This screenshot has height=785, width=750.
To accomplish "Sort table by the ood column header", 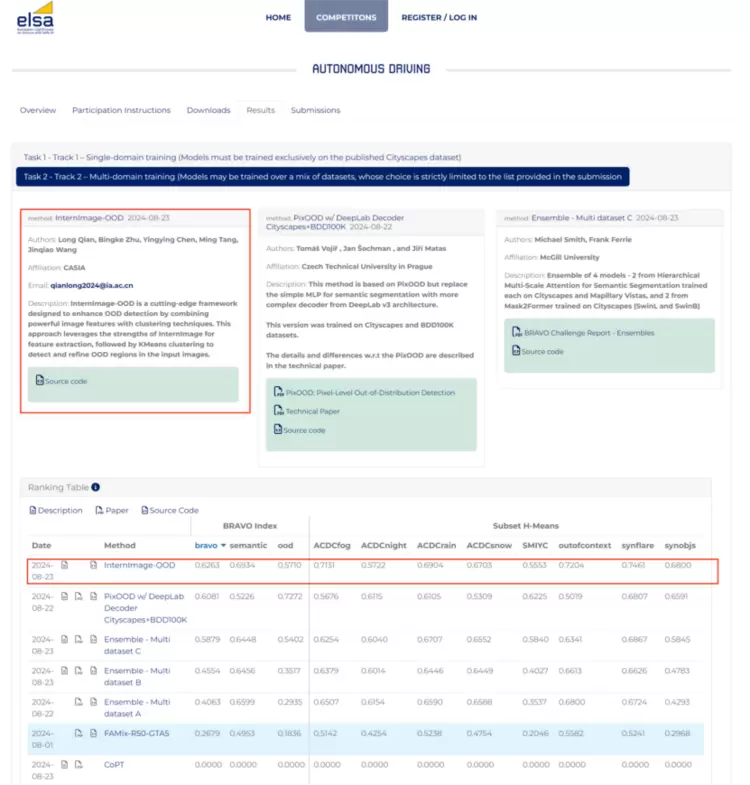I will pyautogui.click(x=285, y=545).
